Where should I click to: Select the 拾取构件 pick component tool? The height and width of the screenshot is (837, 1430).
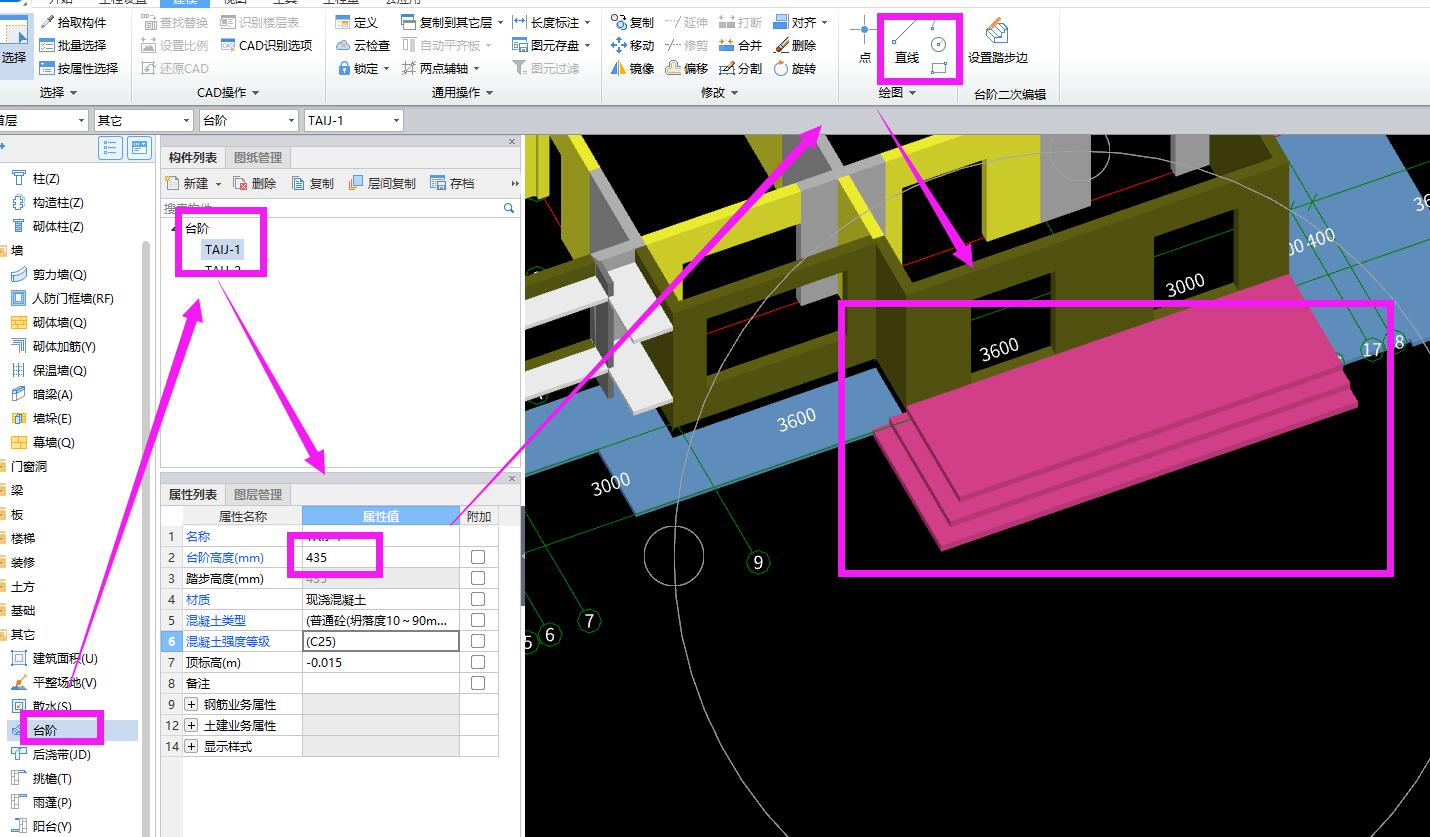pos(73,22)
